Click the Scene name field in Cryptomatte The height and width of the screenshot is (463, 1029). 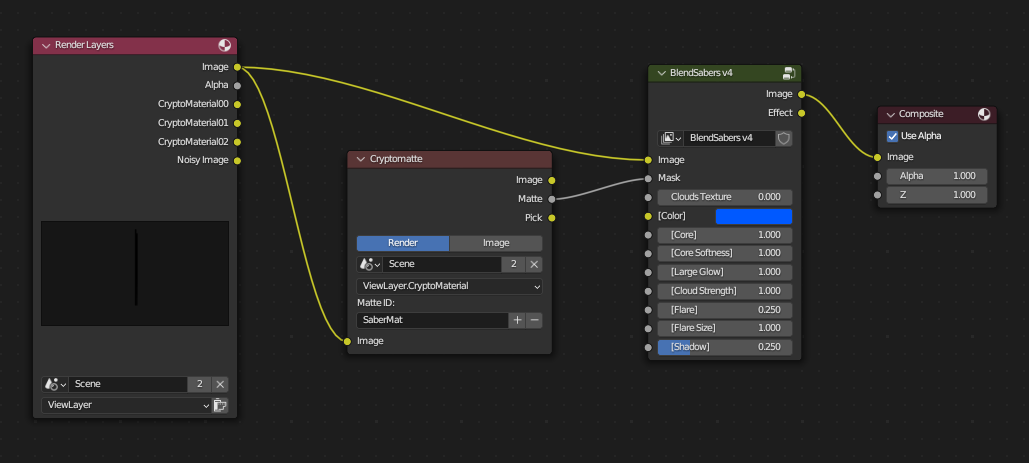[442, 264]
